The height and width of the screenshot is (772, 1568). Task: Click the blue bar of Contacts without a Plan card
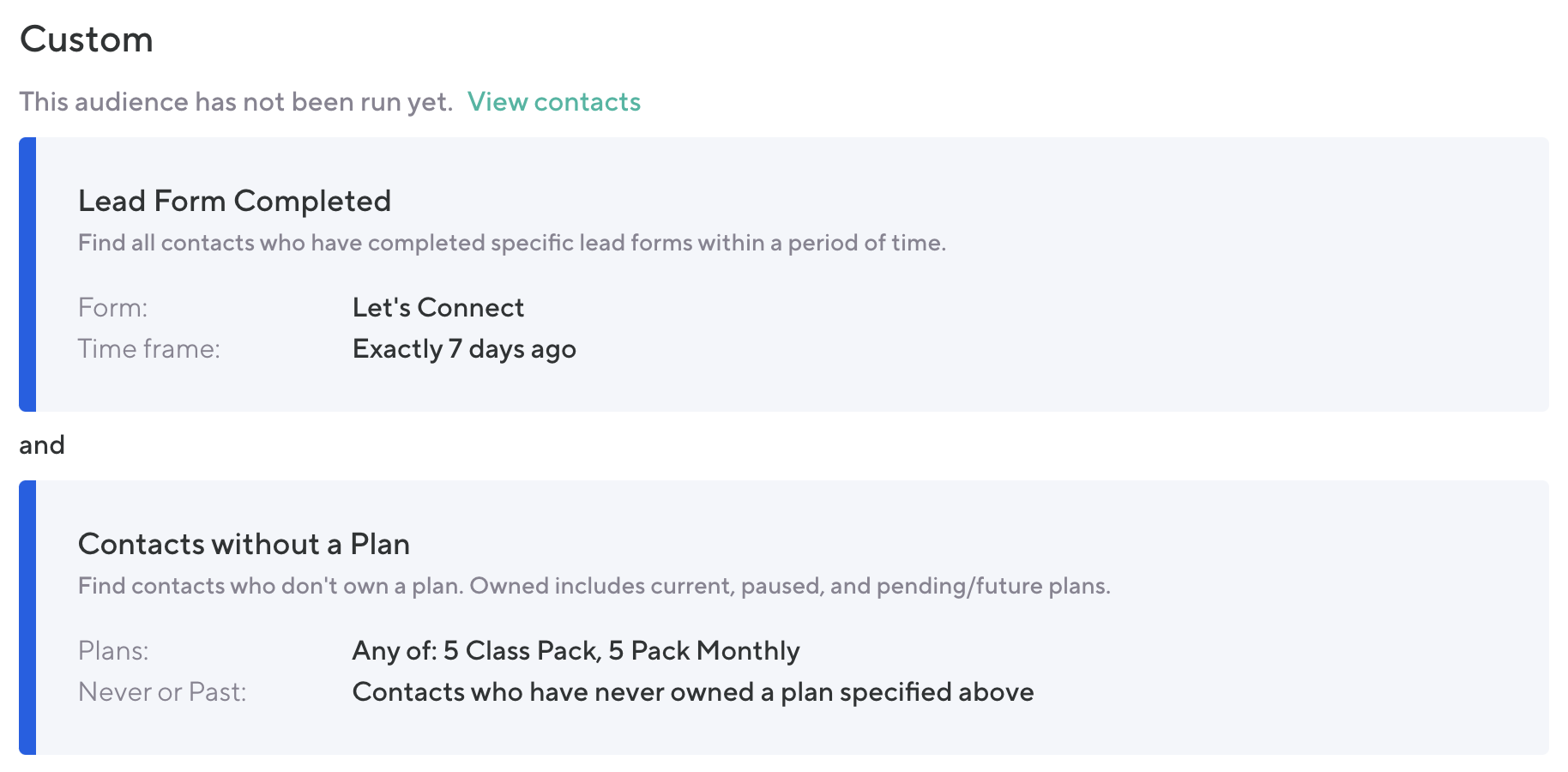point(27,618)
